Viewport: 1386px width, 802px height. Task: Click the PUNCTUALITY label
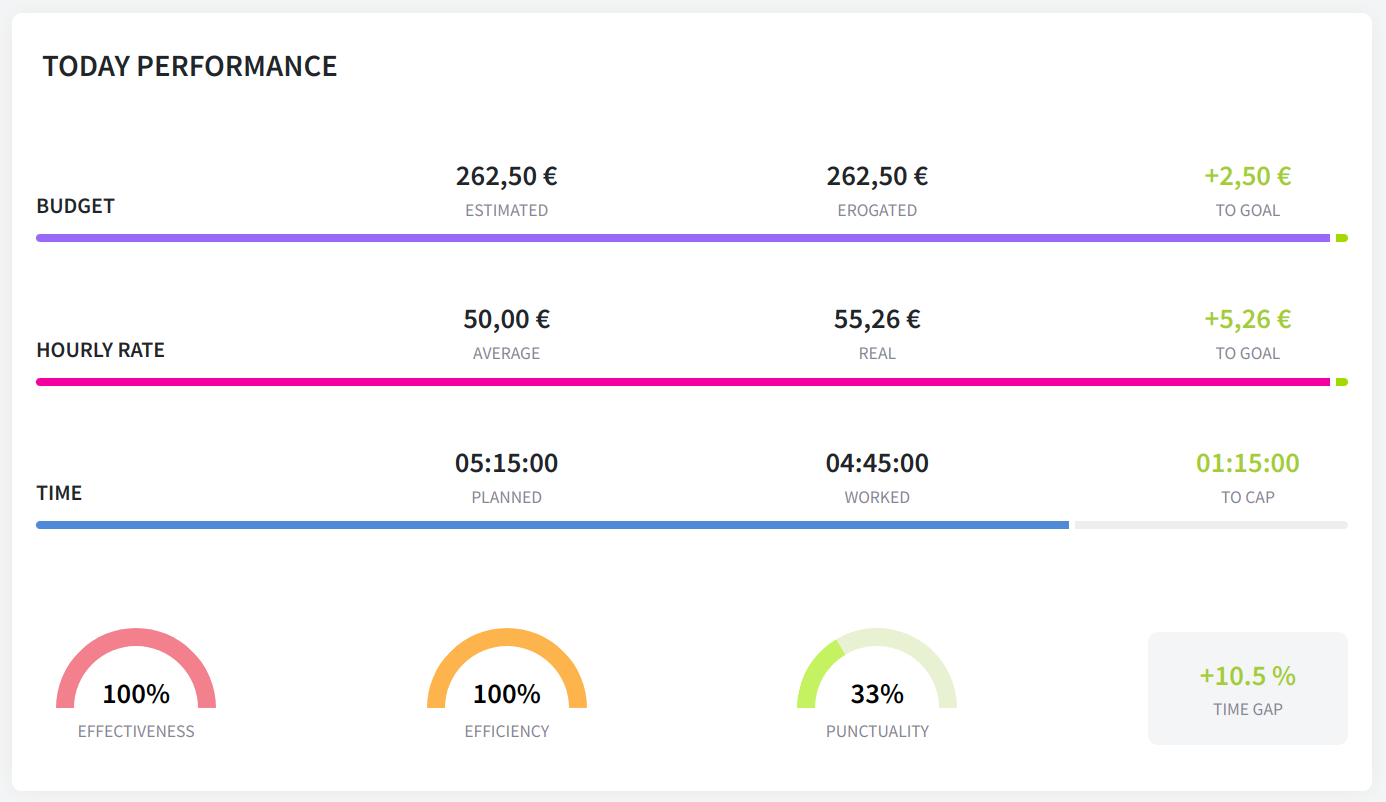pos(877,731)
